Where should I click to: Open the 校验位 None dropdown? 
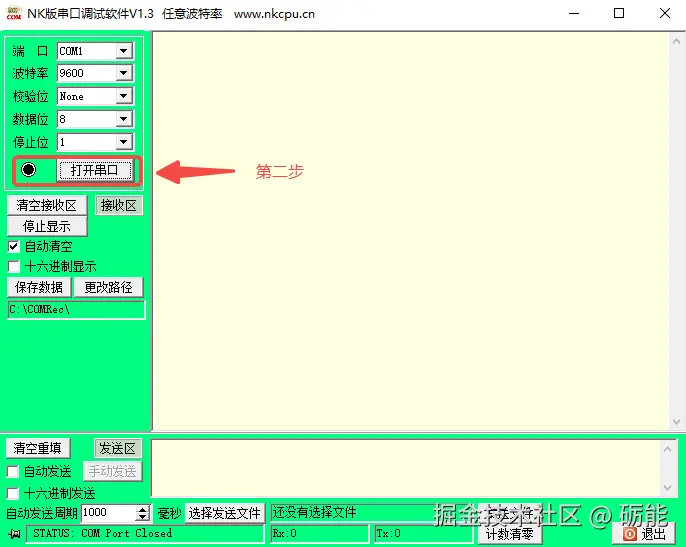124,96
